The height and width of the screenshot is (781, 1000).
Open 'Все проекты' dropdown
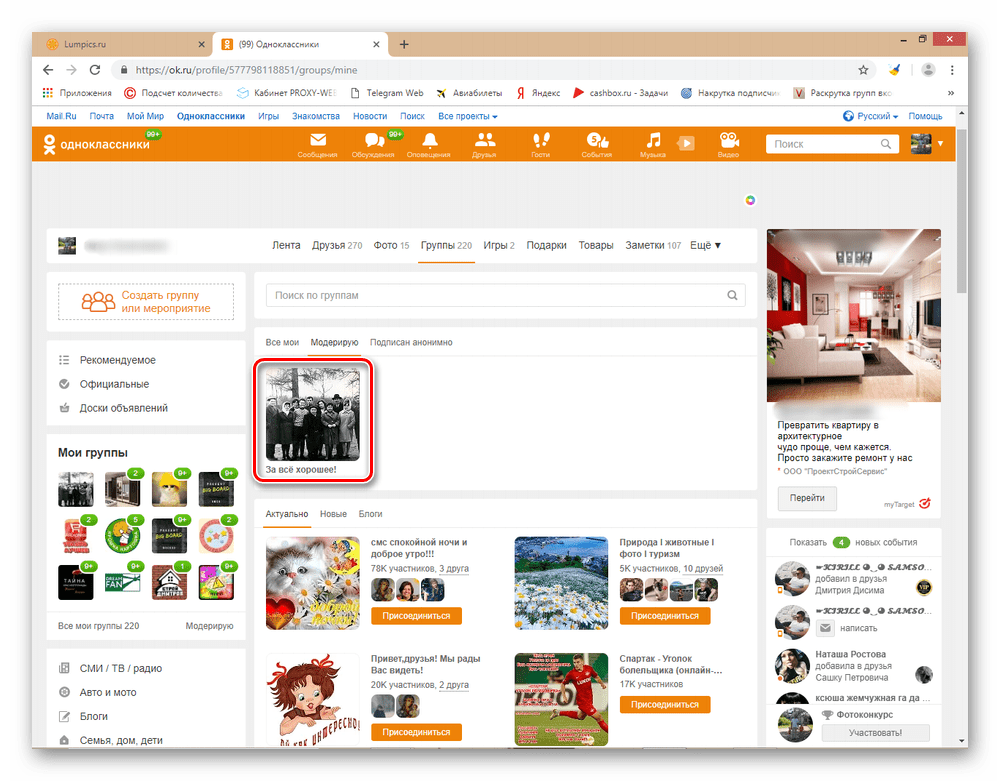(467, 116)
